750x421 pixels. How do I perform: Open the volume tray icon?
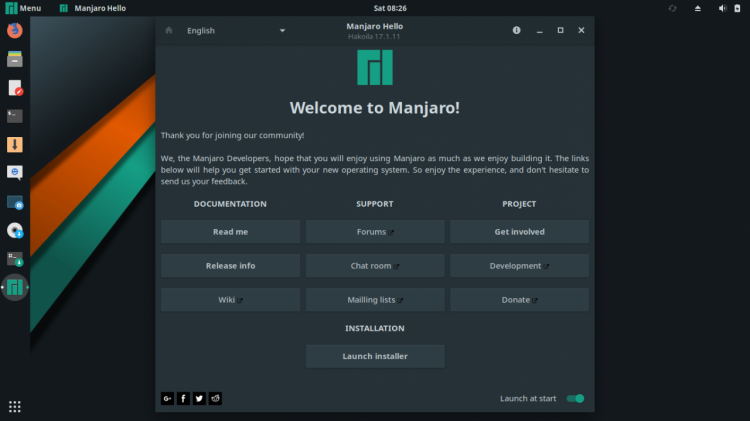point(722,8)
